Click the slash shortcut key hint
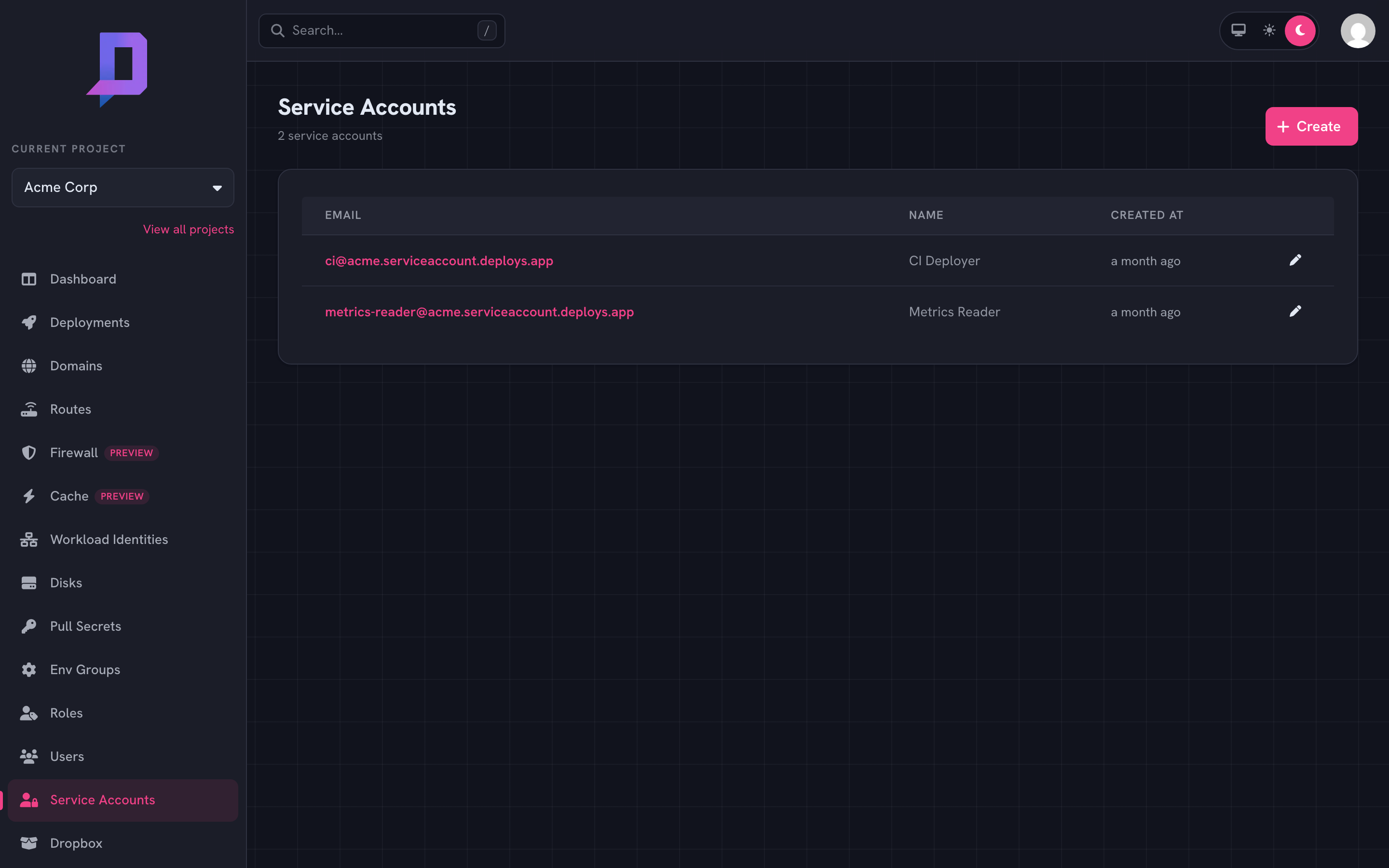Screen dimensions: 1389x868 [x=486, y=30]
